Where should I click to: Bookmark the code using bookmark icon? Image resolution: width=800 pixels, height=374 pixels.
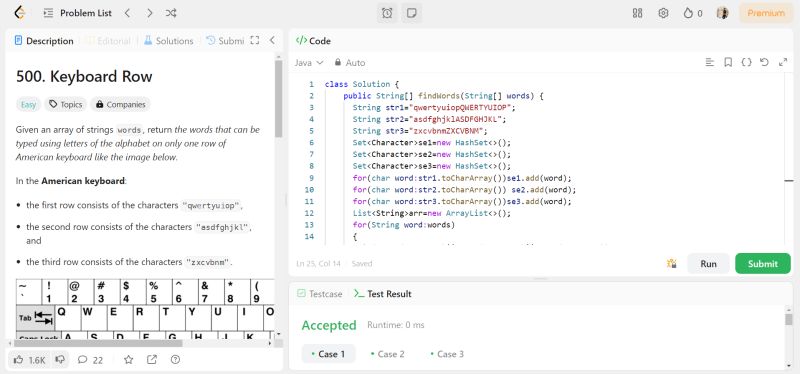[729, 62]
